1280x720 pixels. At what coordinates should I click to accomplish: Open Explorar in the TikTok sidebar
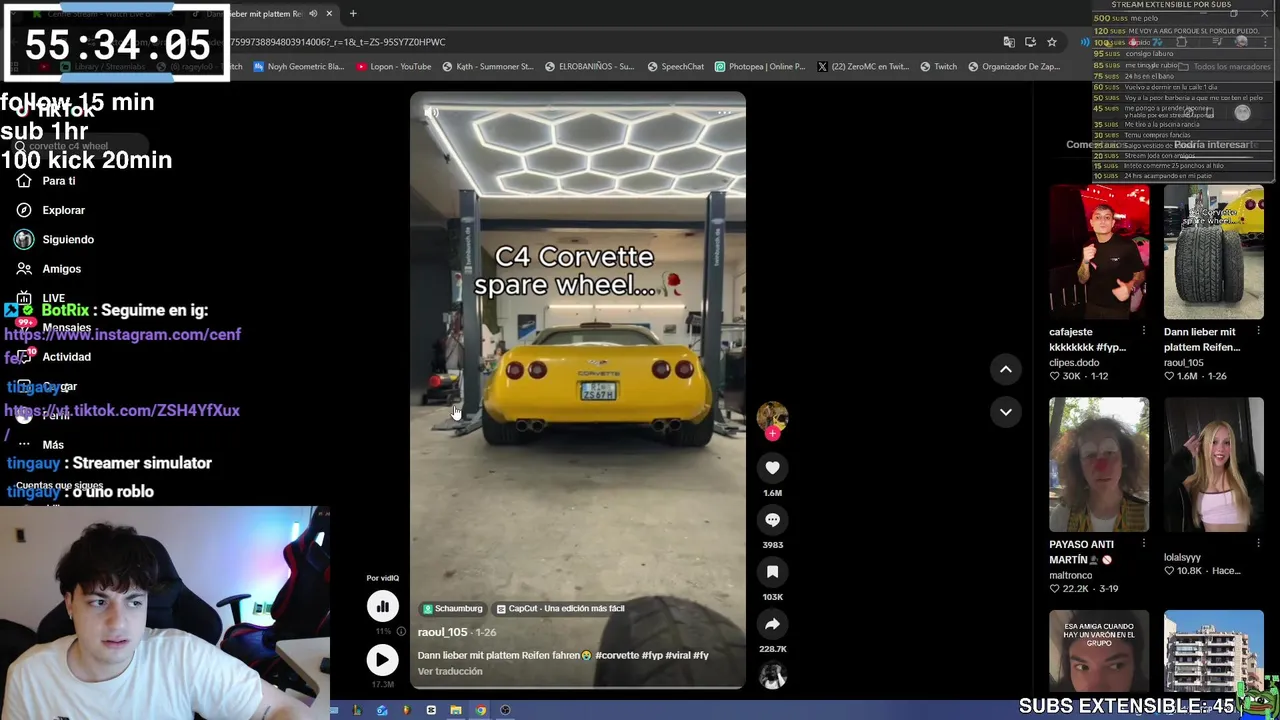tap(51, 210)
